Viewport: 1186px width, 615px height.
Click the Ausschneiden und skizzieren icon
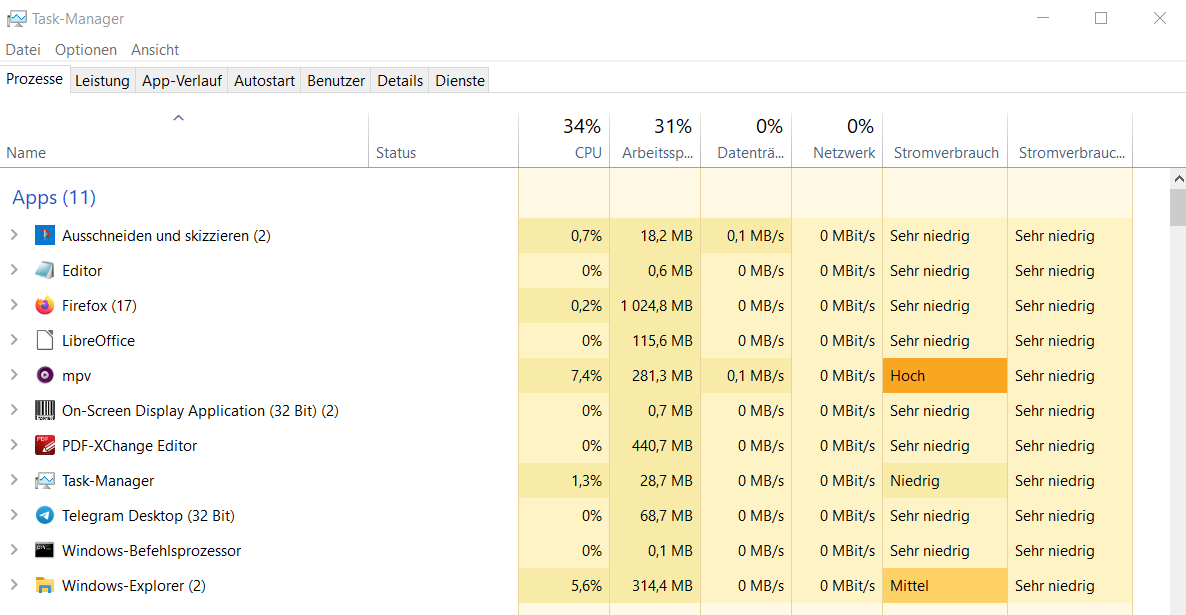coord(44,236)
